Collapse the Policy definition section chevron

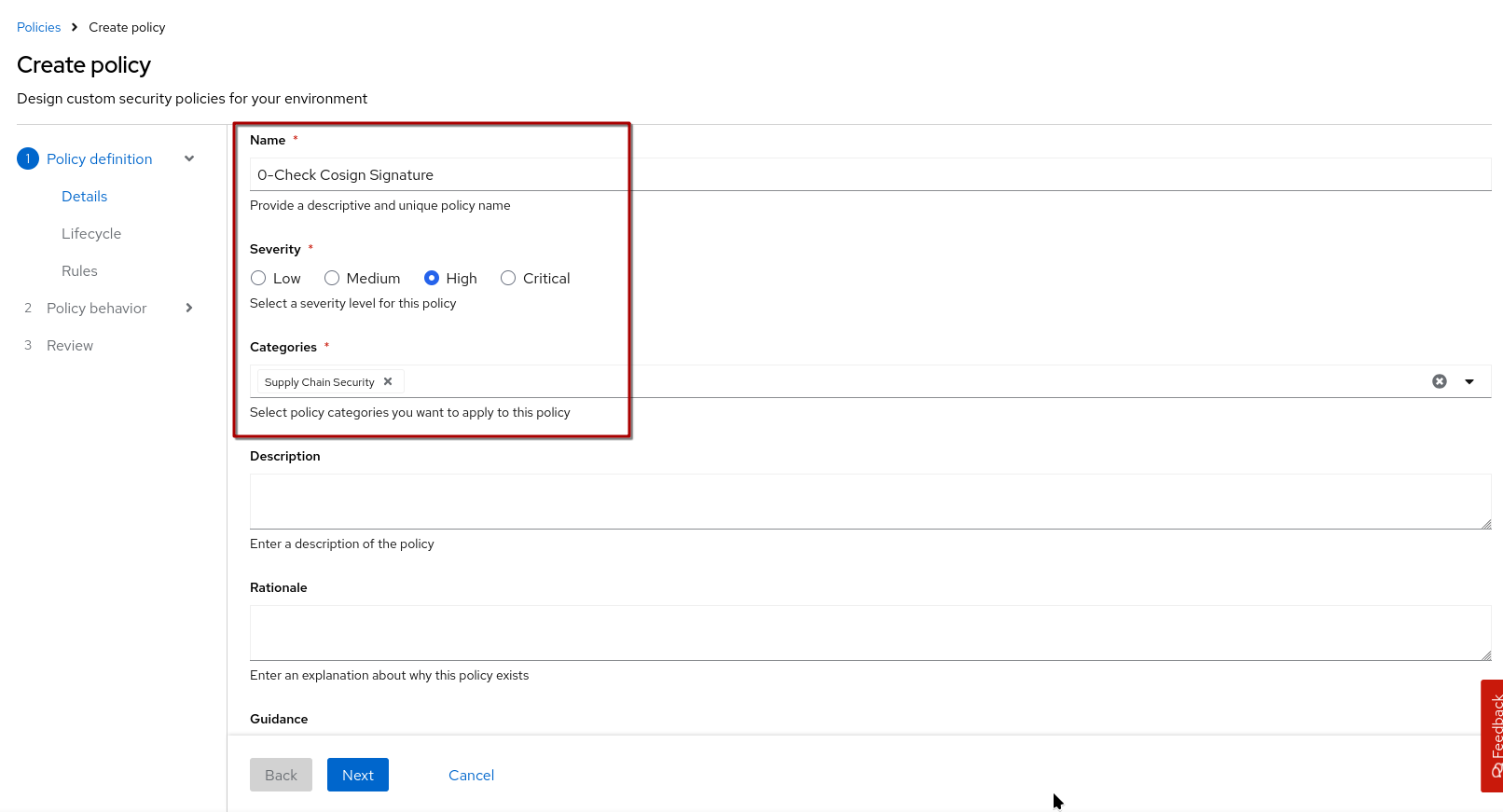(189, 158)
